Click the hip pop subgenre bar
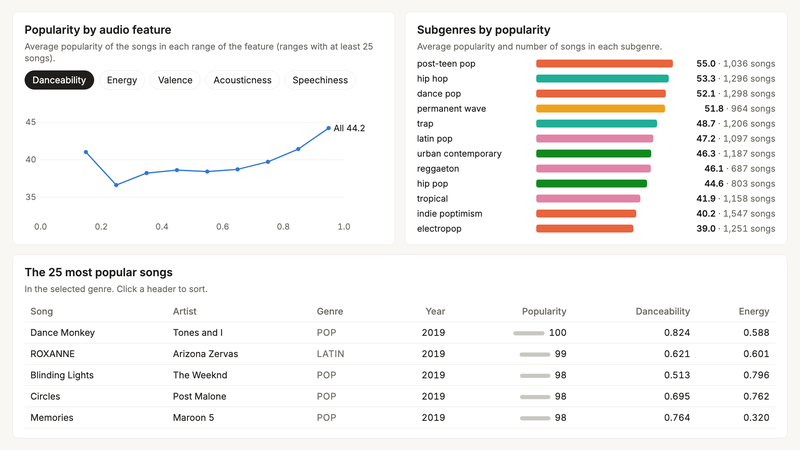This screenshot has width=800, height=450. coord(591,184)
